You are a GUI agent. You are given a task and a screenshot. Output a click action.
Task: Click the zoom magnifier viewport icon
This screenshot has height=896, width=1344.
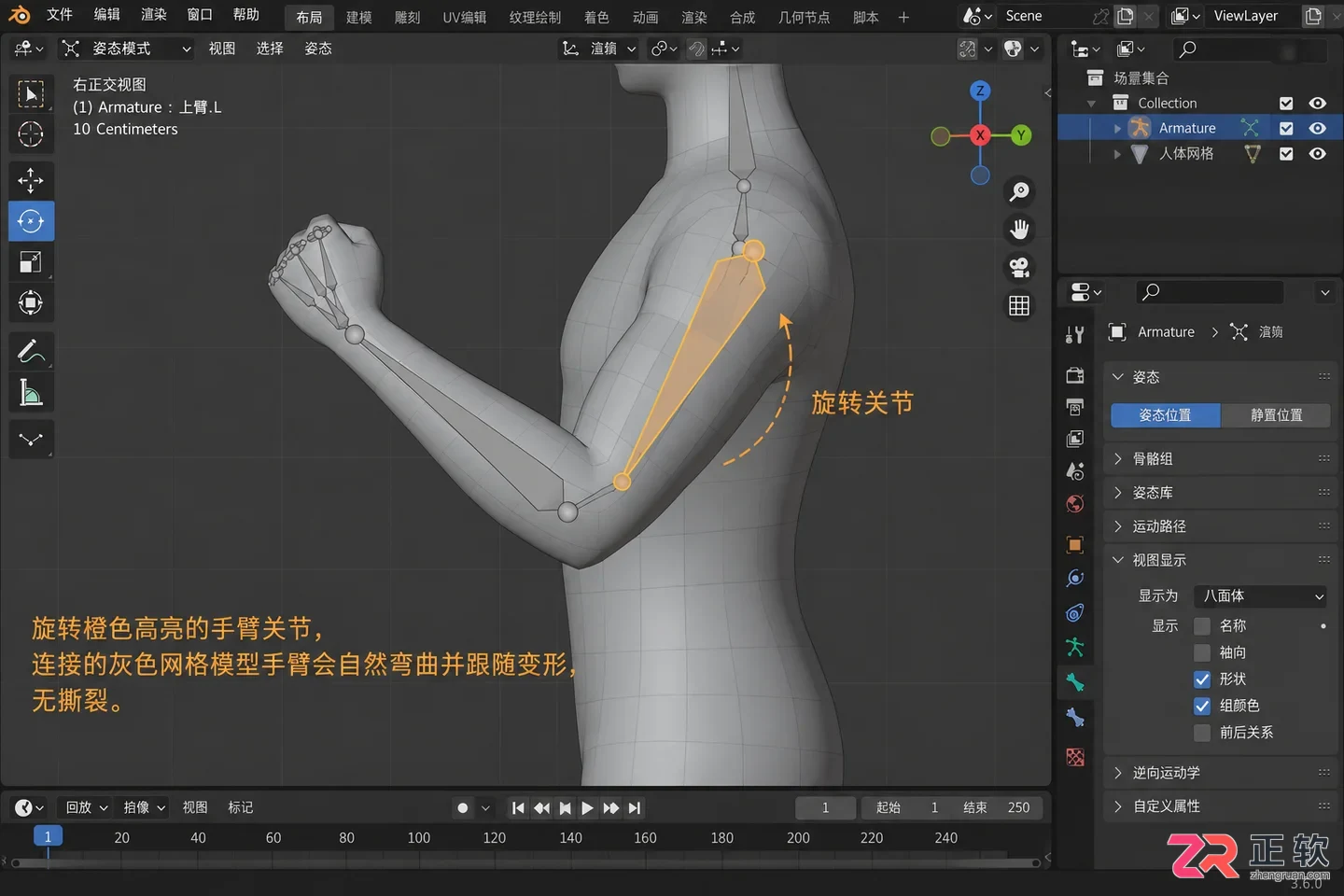1019,191
